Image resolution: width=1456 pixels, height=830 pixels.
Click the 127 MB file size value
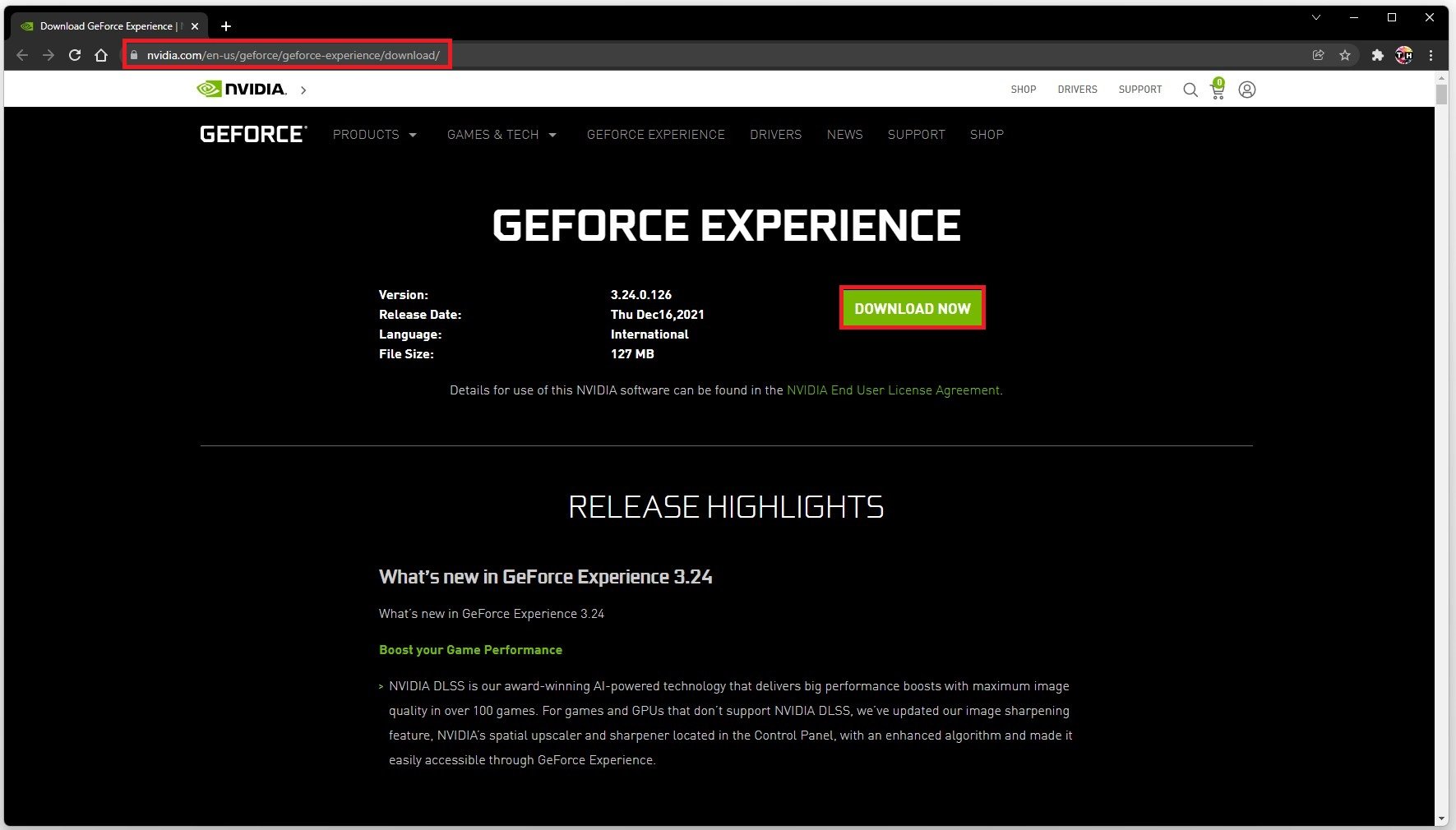coord(632,354)
